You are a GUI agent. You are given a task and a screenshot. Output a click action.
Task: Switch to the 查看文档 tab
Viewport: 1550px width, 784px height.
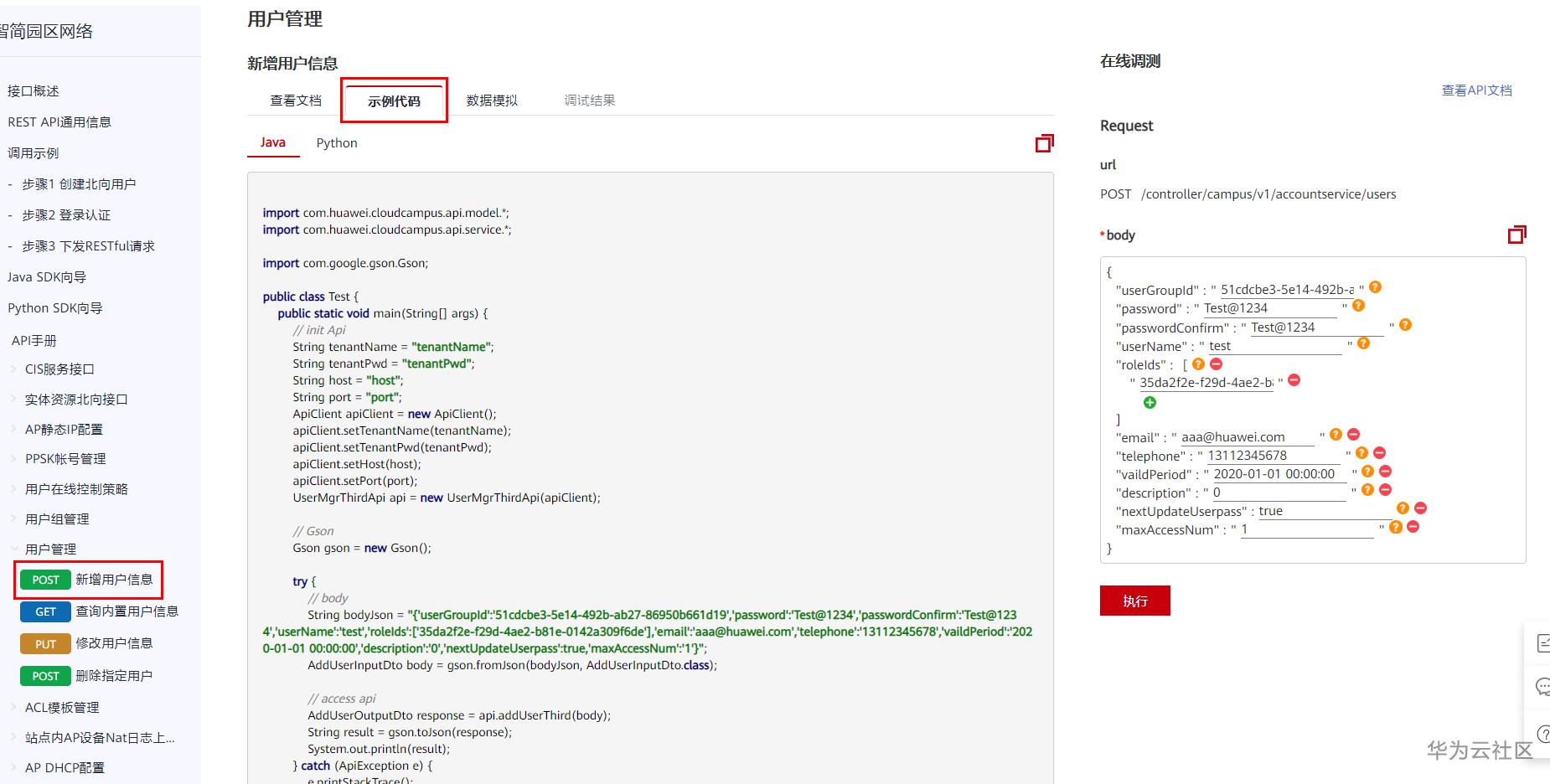(x=296, y=101)
